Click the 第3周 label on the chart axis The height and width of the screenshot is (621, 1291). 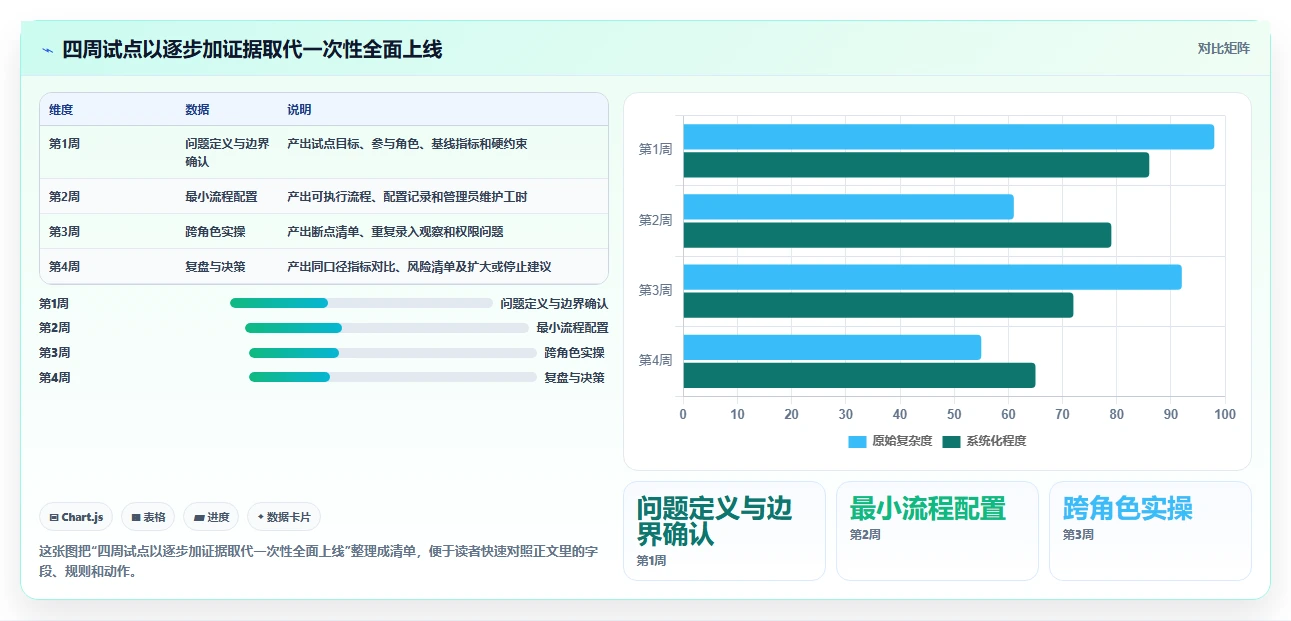(x=655, y=290)
